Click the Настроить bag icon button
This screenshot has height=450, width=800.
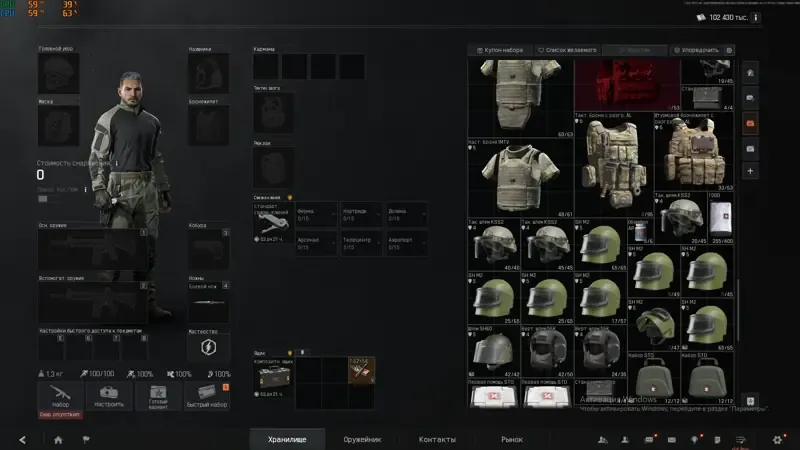click(109, 396)
